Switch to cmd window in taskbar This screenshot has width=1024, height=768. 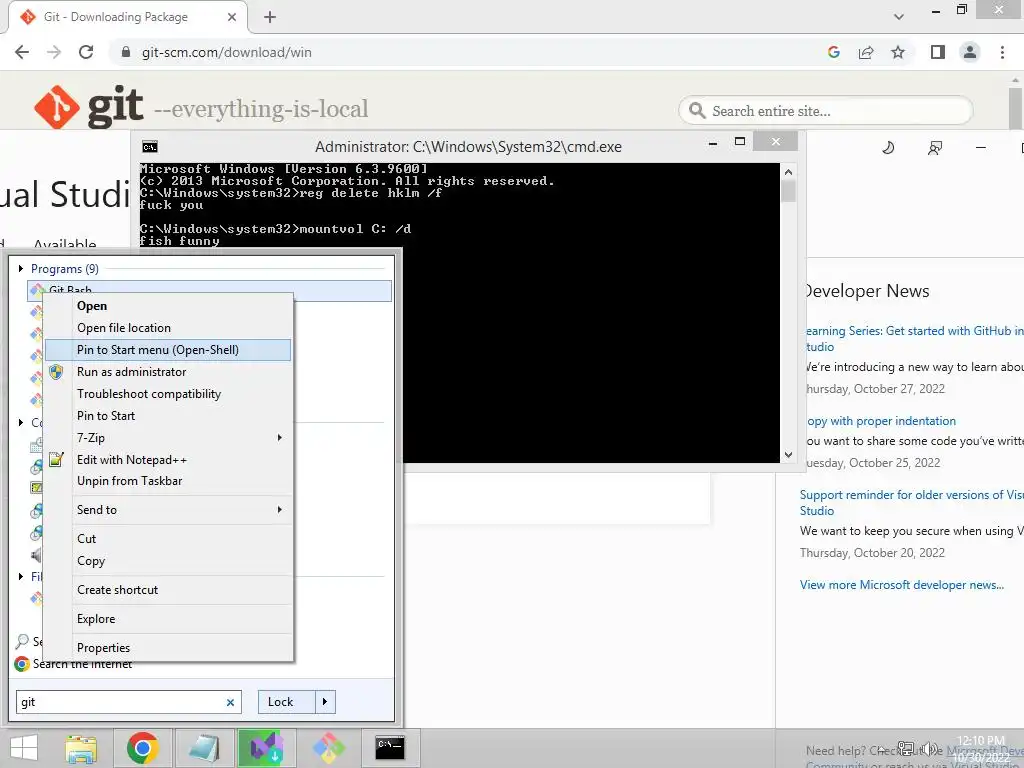tap(390, 748)
